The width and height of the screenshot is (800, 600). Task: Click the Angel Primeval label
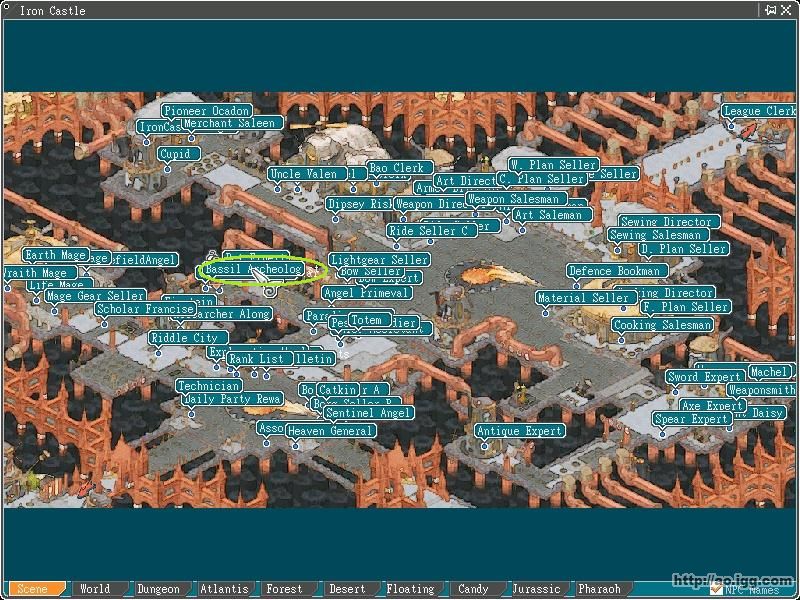pos(367,293)
